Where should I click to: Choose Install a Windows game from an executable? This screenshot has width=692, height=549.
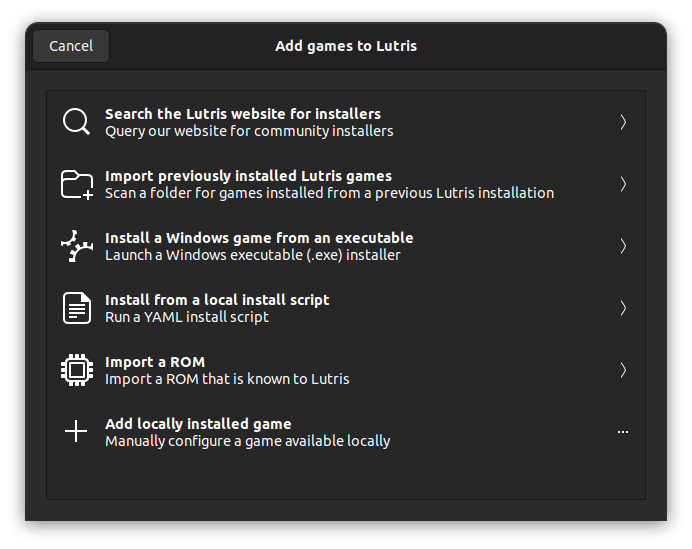[x=259, y=238]
